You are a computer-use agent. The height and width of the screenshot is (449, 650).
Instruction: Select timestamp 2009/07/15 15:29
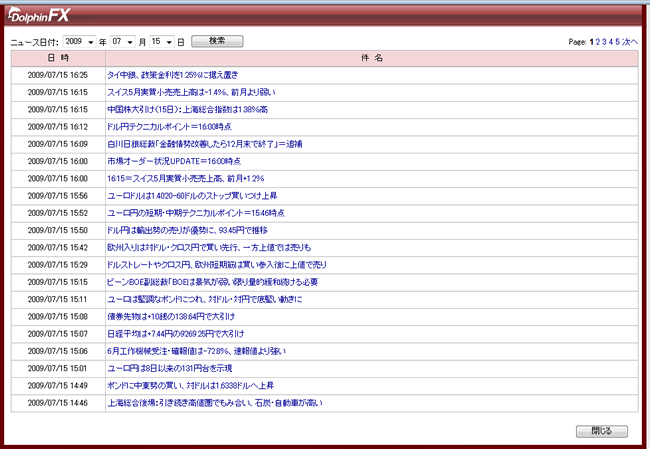pyautogui.click(x=58, y=265)
